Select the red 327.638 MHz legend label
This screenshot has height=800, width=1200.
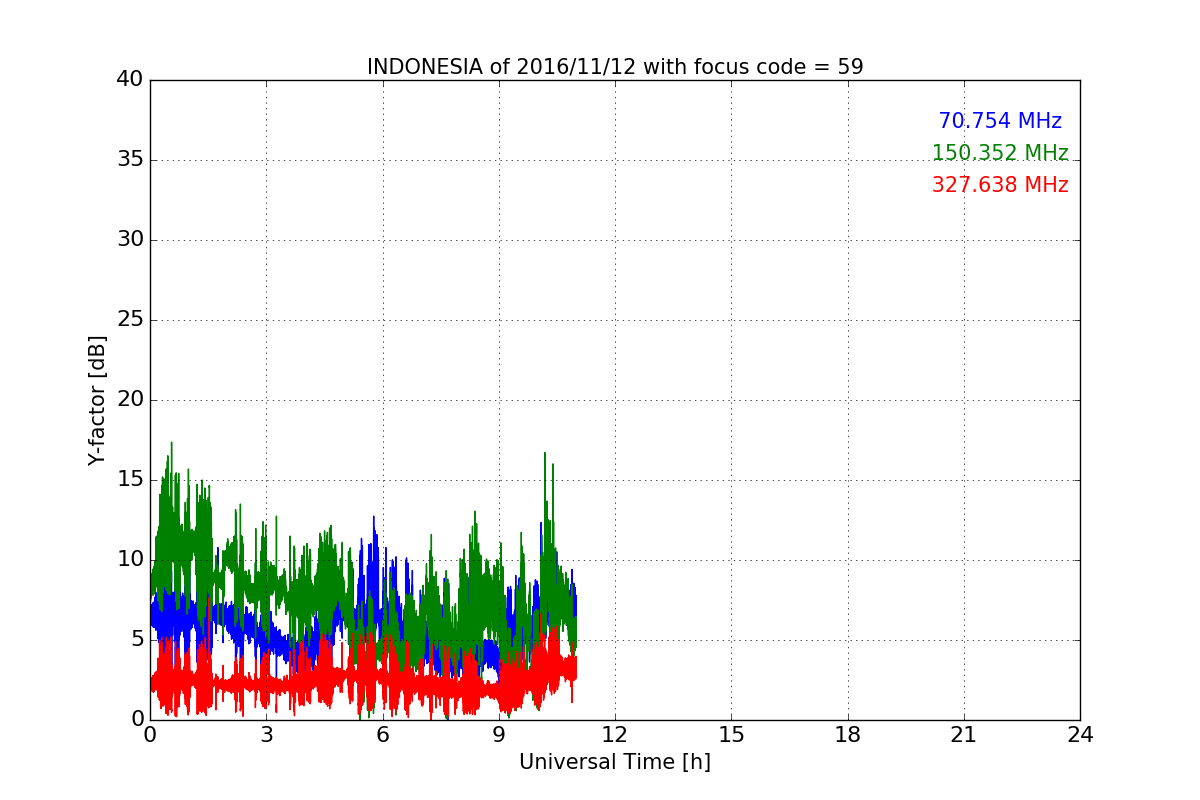(x=1000, y=185)
